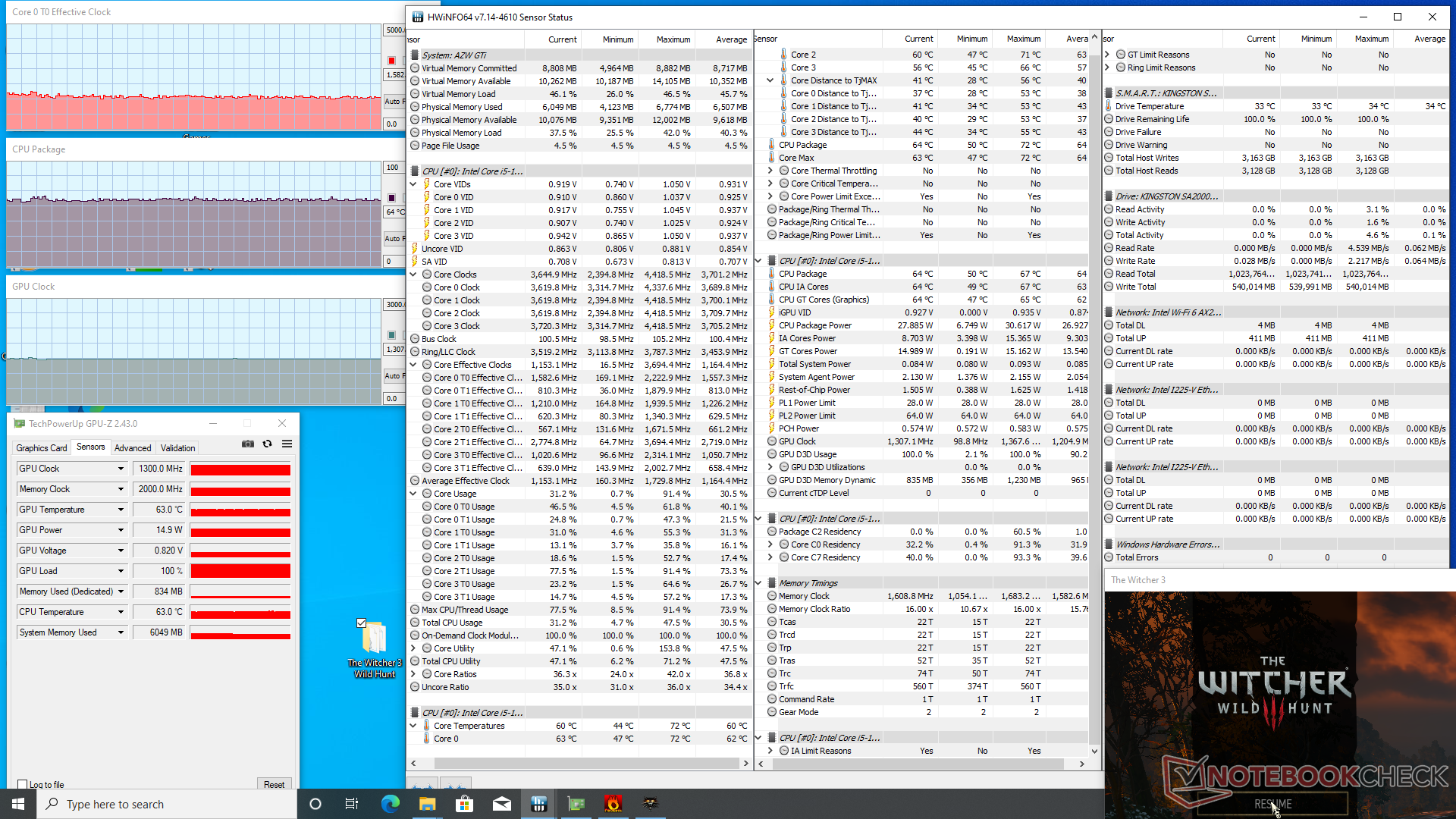Image resolution: width=1456 pixels, height=819 pixels.
Task: Uncheck The Witcher 3 folder selection checkbox
Action: pyautogui.click(x=362, y=623)
